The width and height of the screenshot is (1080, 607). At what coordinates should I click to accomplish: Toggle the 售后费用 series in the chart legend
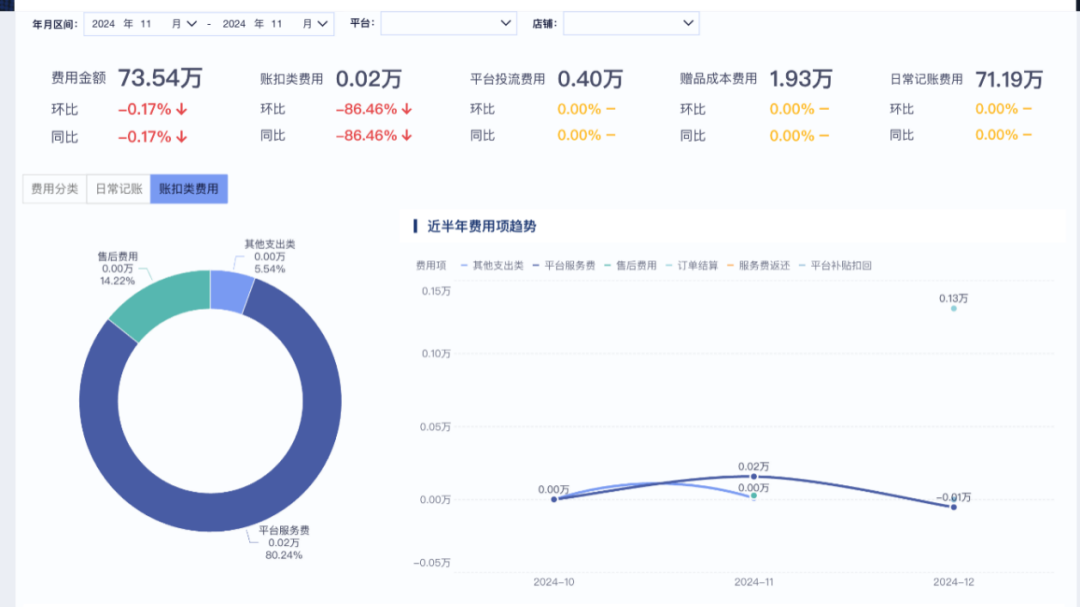click(625, 266)
